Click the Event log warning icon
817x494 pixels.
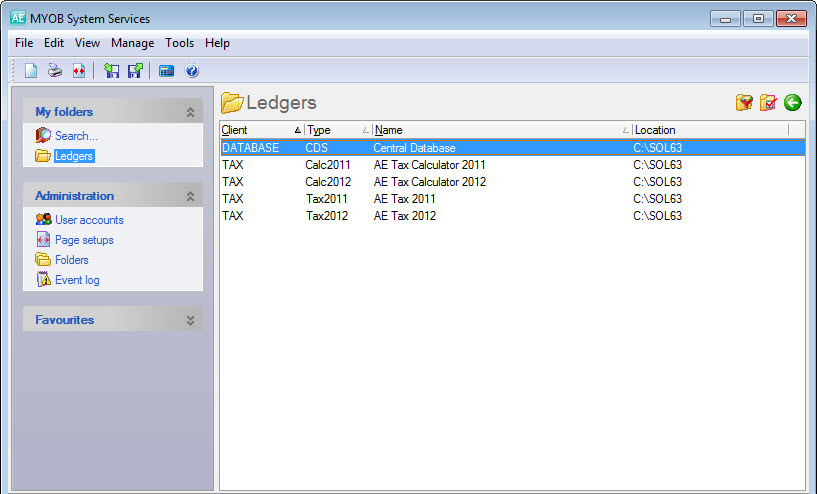tap(43, 279)
